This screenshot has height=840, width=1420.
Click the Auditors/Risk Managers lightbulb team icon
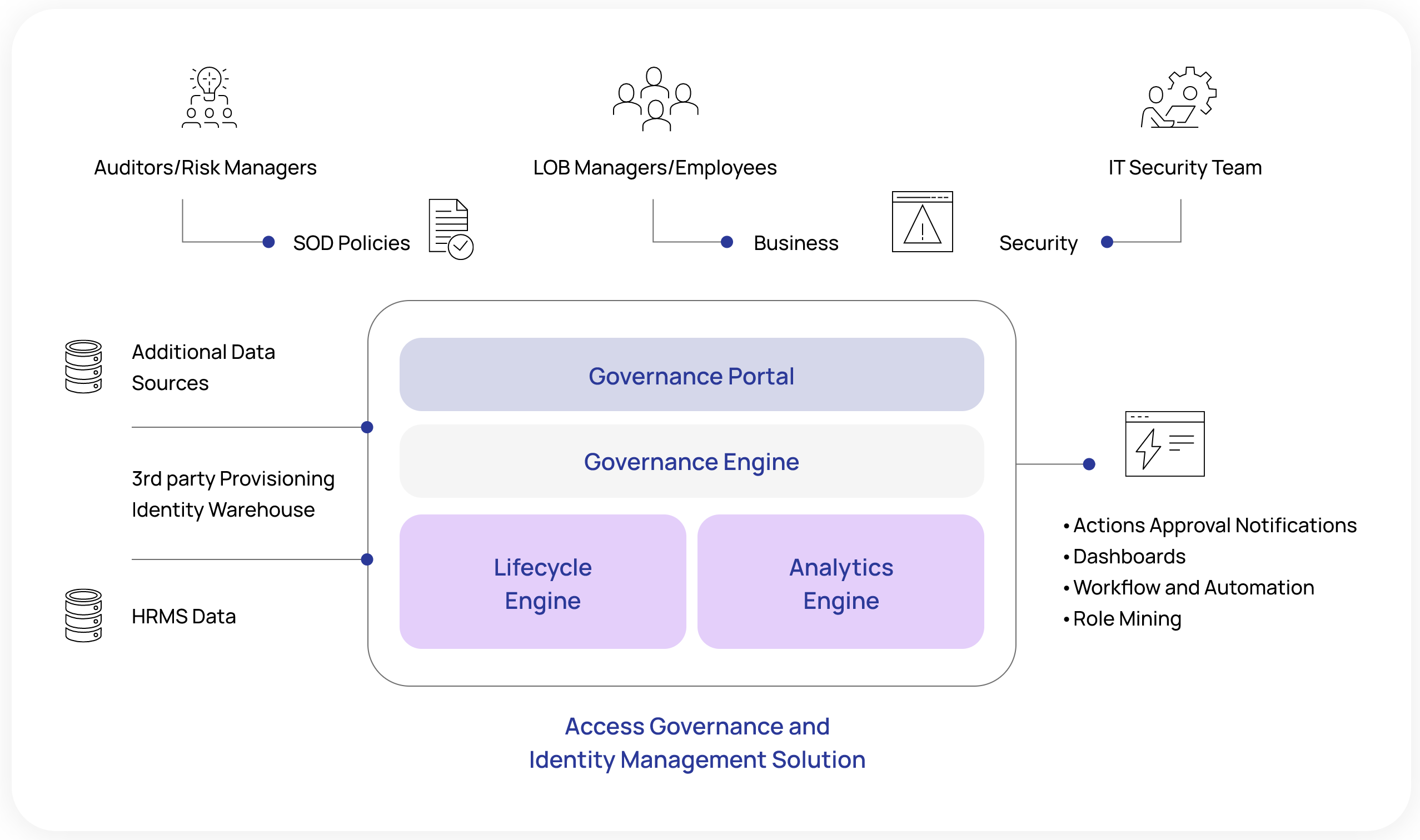209,97
